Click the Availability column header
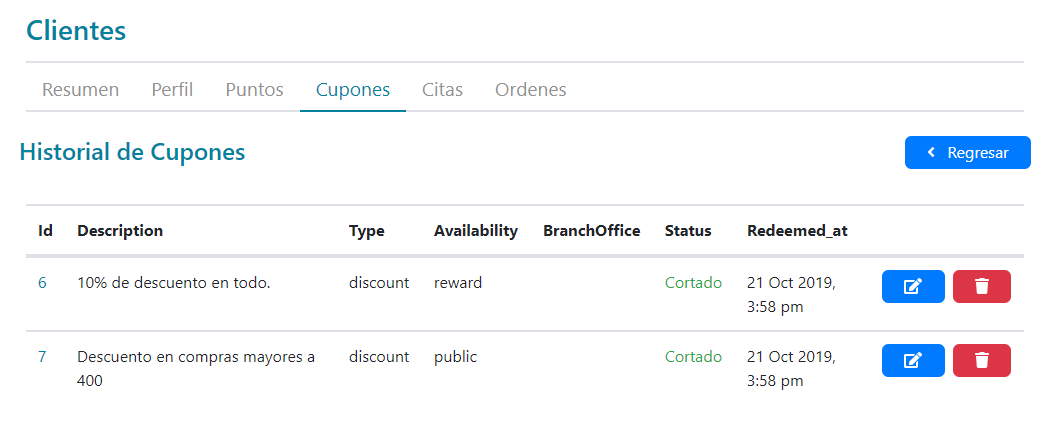This screenshot has height=426, width=1058. (x=476, y=231)
